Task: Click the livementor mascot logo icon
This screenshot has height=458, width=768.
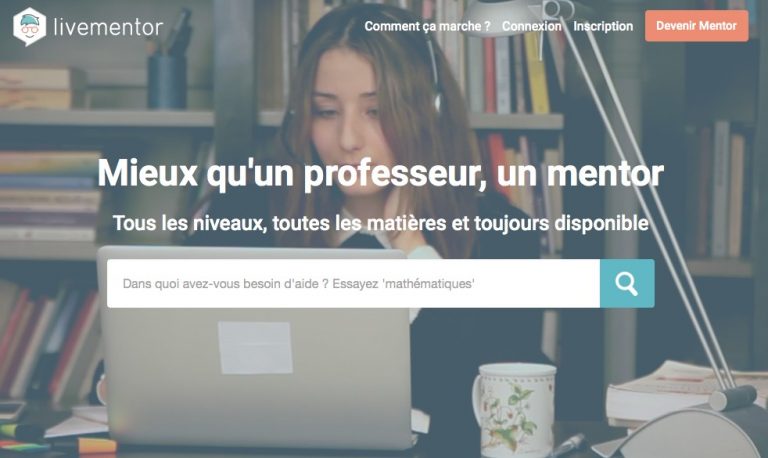Action: pyautogui.click(x=29, y=26)
